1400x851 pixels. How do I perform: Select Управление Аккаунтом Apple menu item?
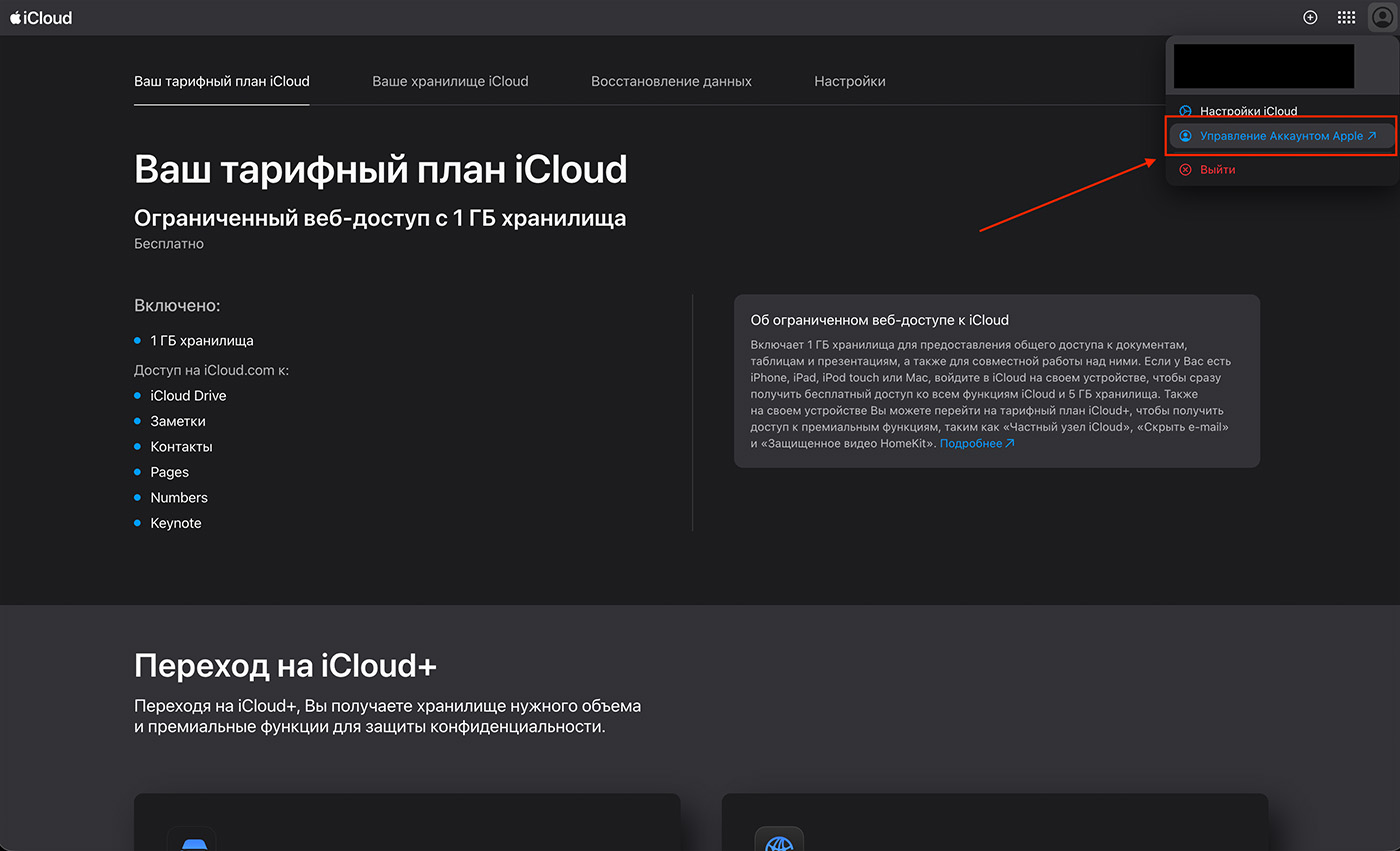pyautogui.click(x=1280, y=136)
